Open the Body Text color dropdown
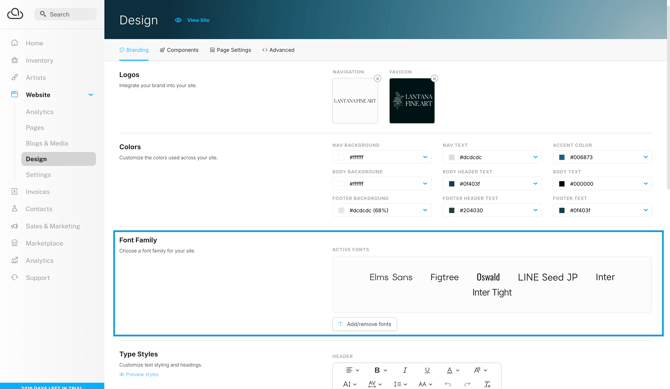The width and height of the screenshot is (670, 389). tap(602, 183)
